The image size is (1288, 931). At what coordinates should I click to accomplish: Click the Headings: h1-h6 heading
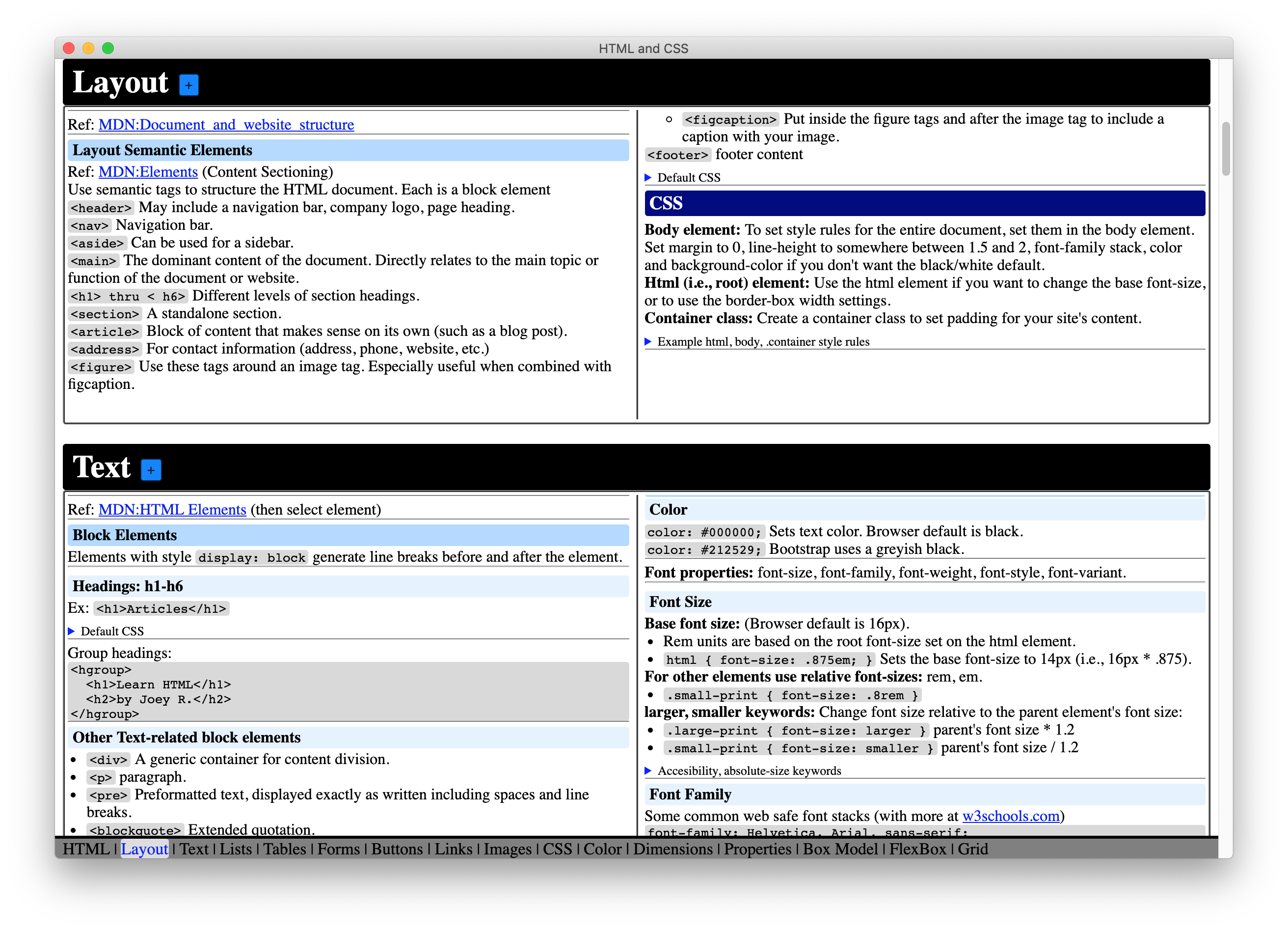click(x=348, y=586)
